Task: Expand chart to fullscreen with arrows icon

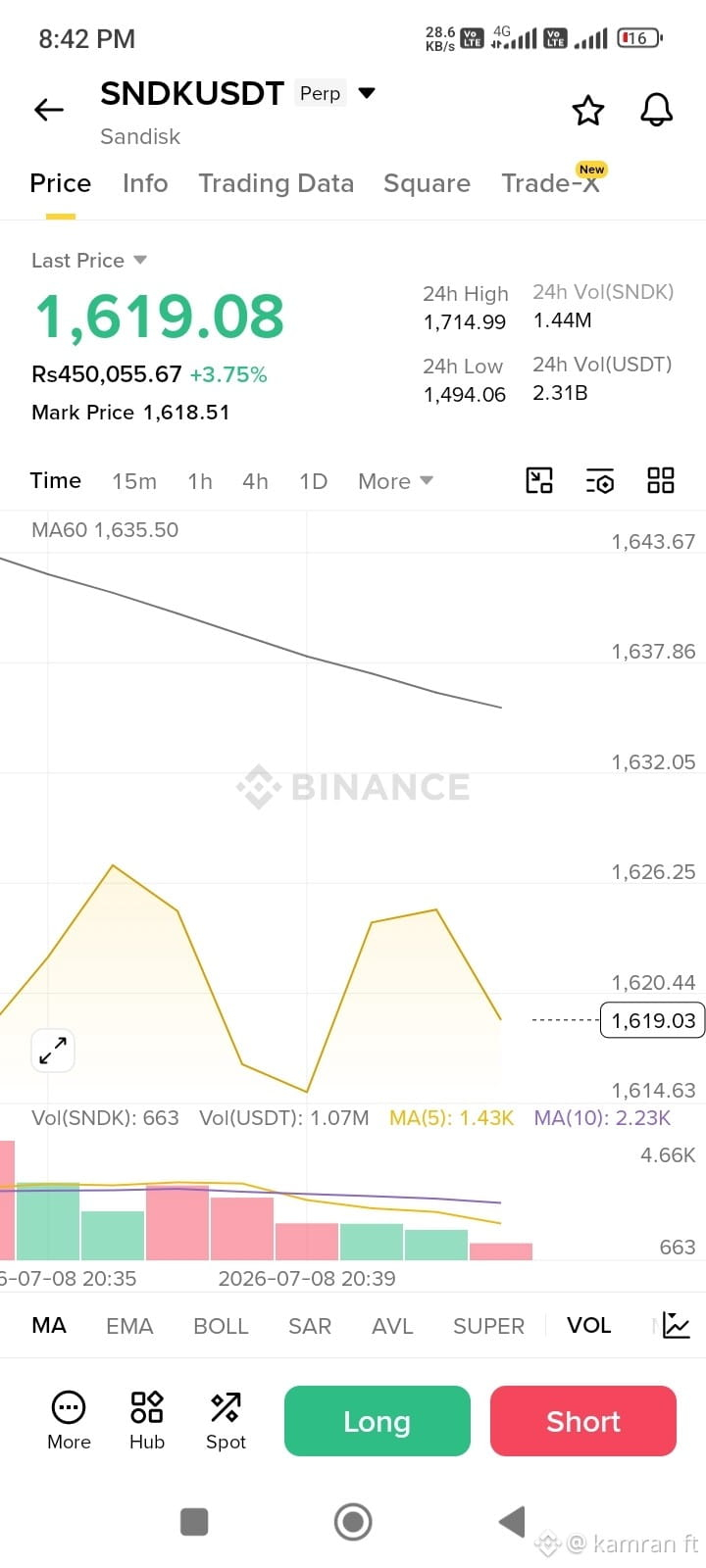Action: 53,1051
